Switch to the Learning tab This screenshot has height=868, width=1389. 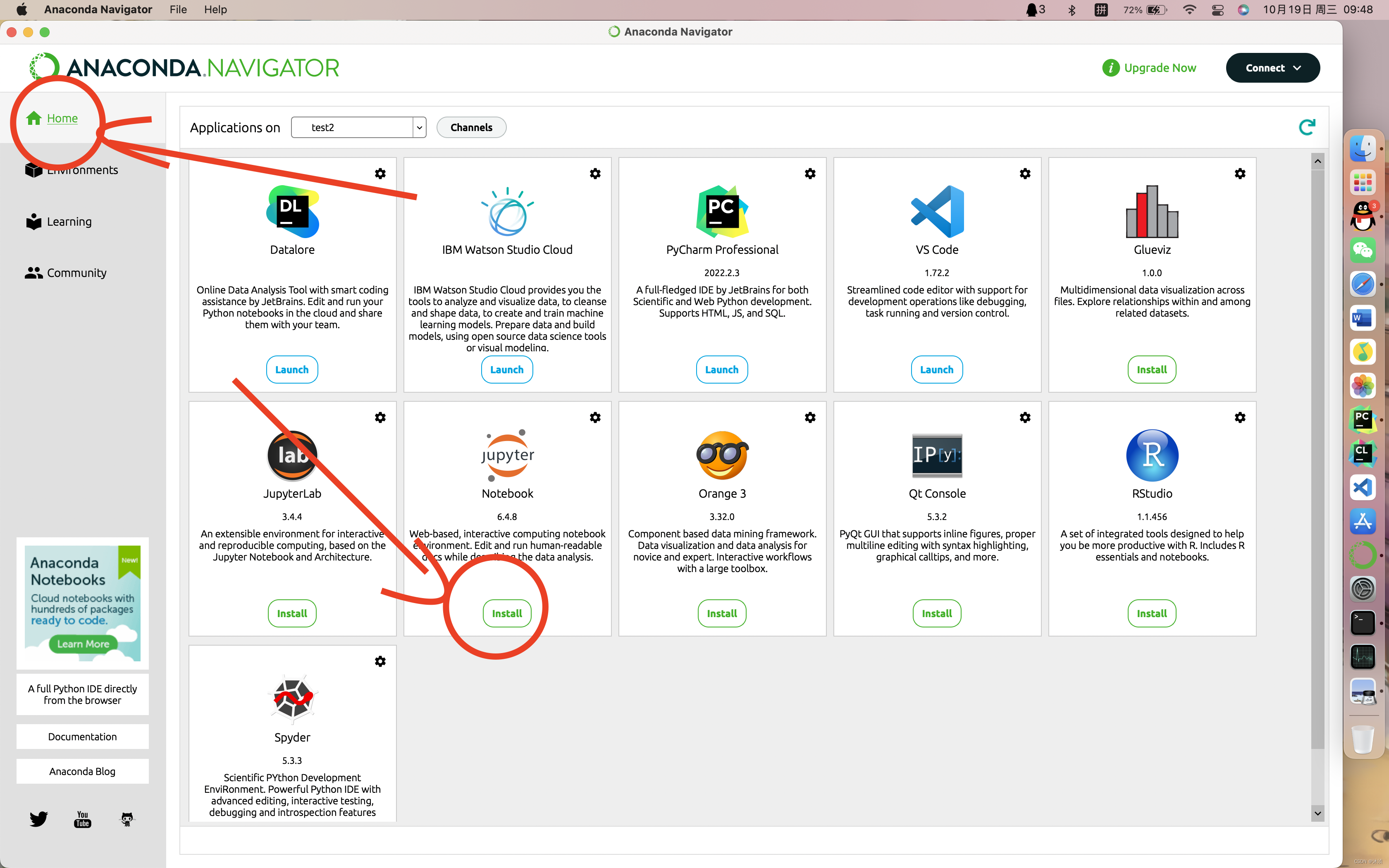pos(69,222)
